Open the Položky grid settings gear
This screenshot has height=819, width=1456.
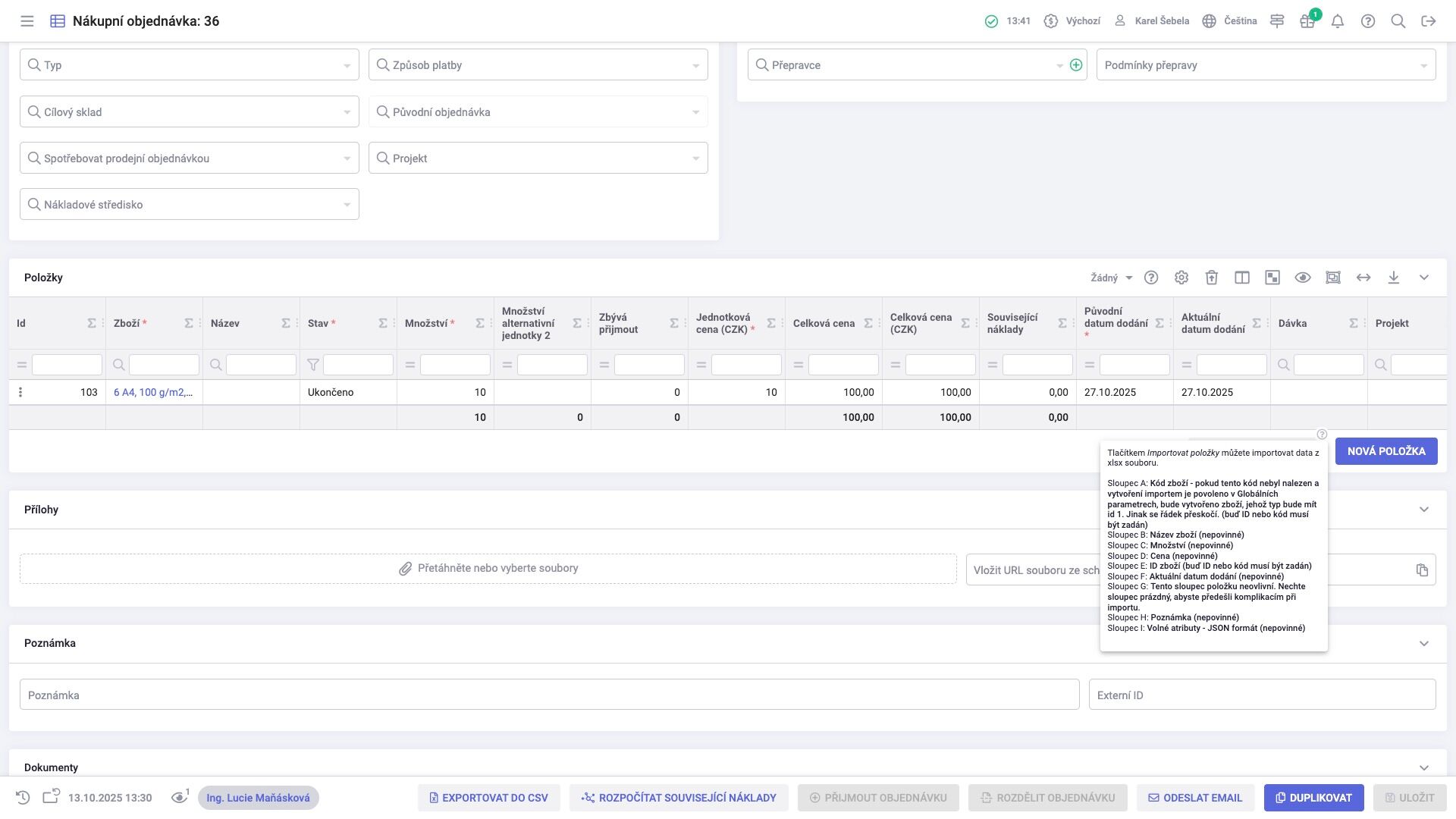1181,278
